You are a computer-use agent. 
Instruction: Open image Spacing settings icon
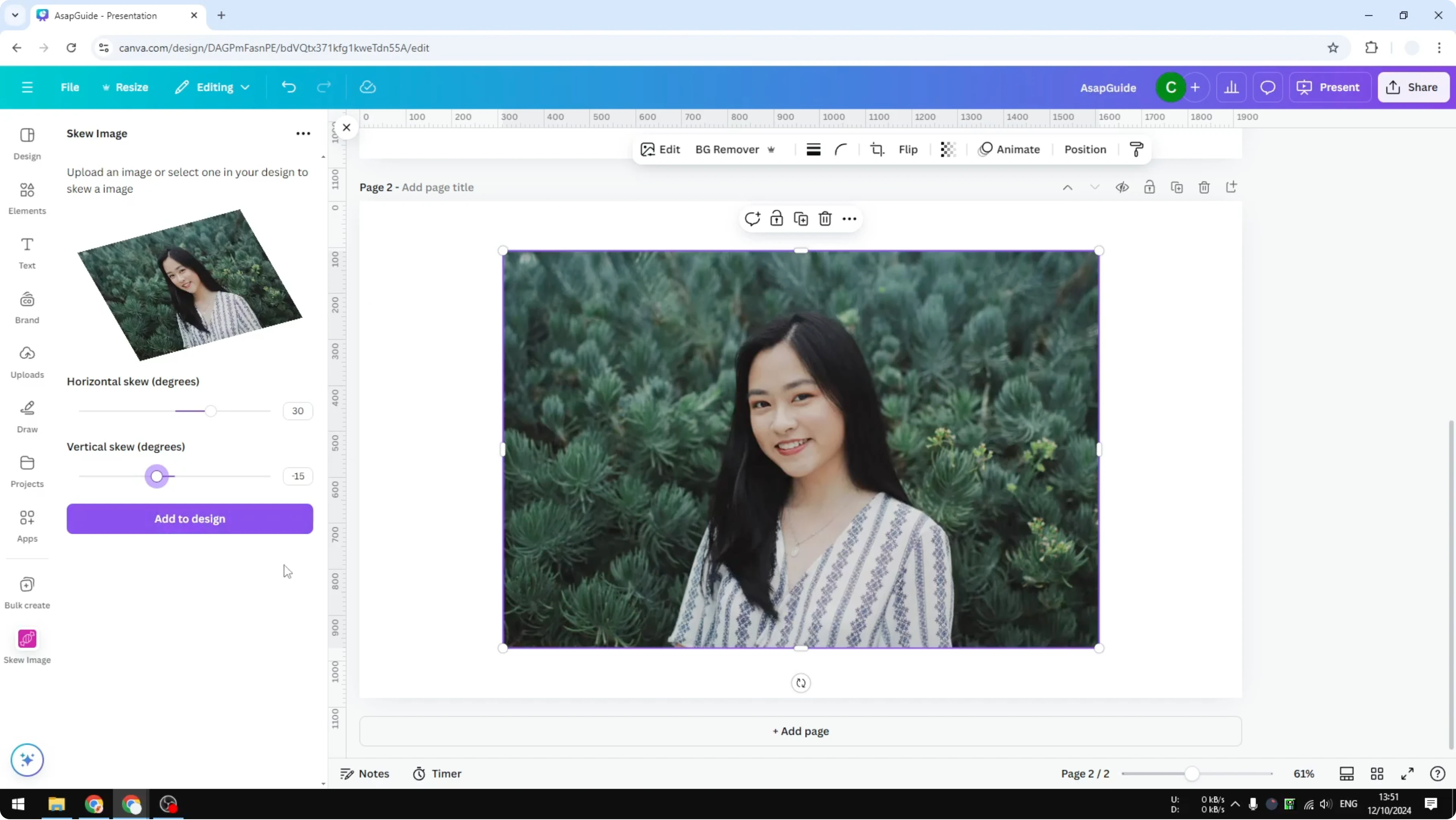[x=813, y=149]
